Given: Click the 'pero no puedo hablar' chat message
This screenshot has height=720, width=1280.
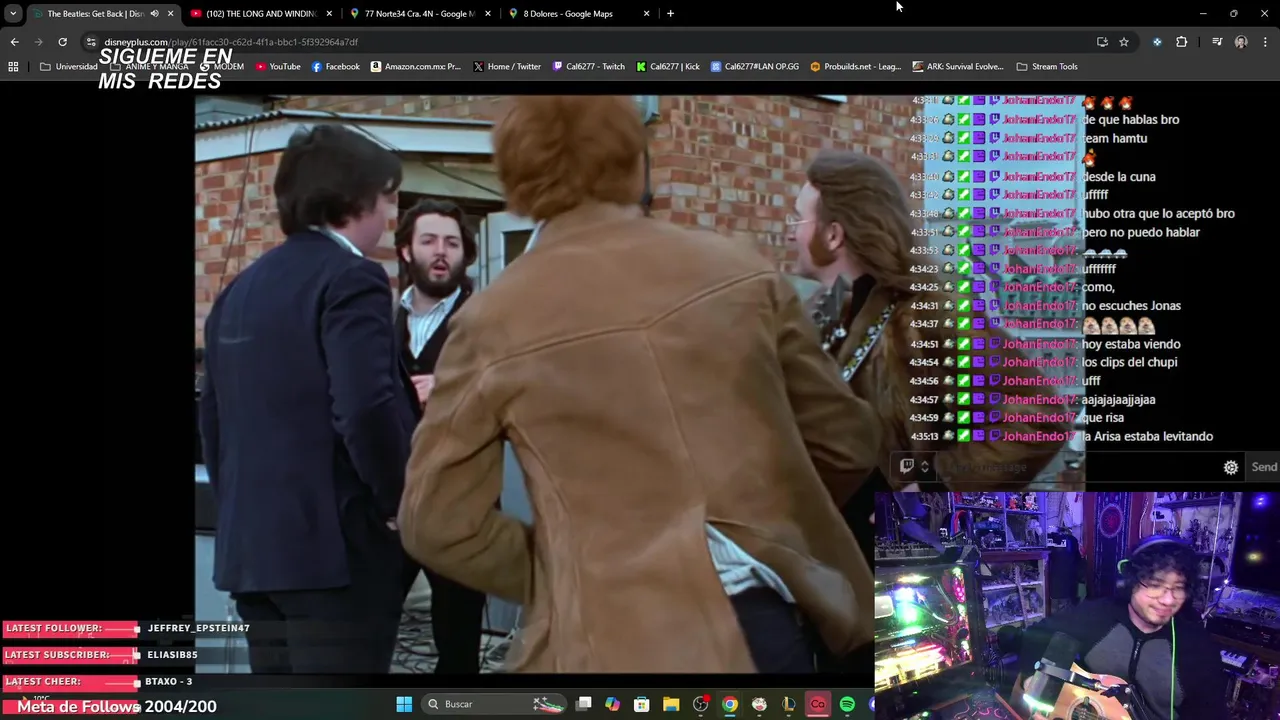Looking at the screenshot, I should tap(1140, 232).
